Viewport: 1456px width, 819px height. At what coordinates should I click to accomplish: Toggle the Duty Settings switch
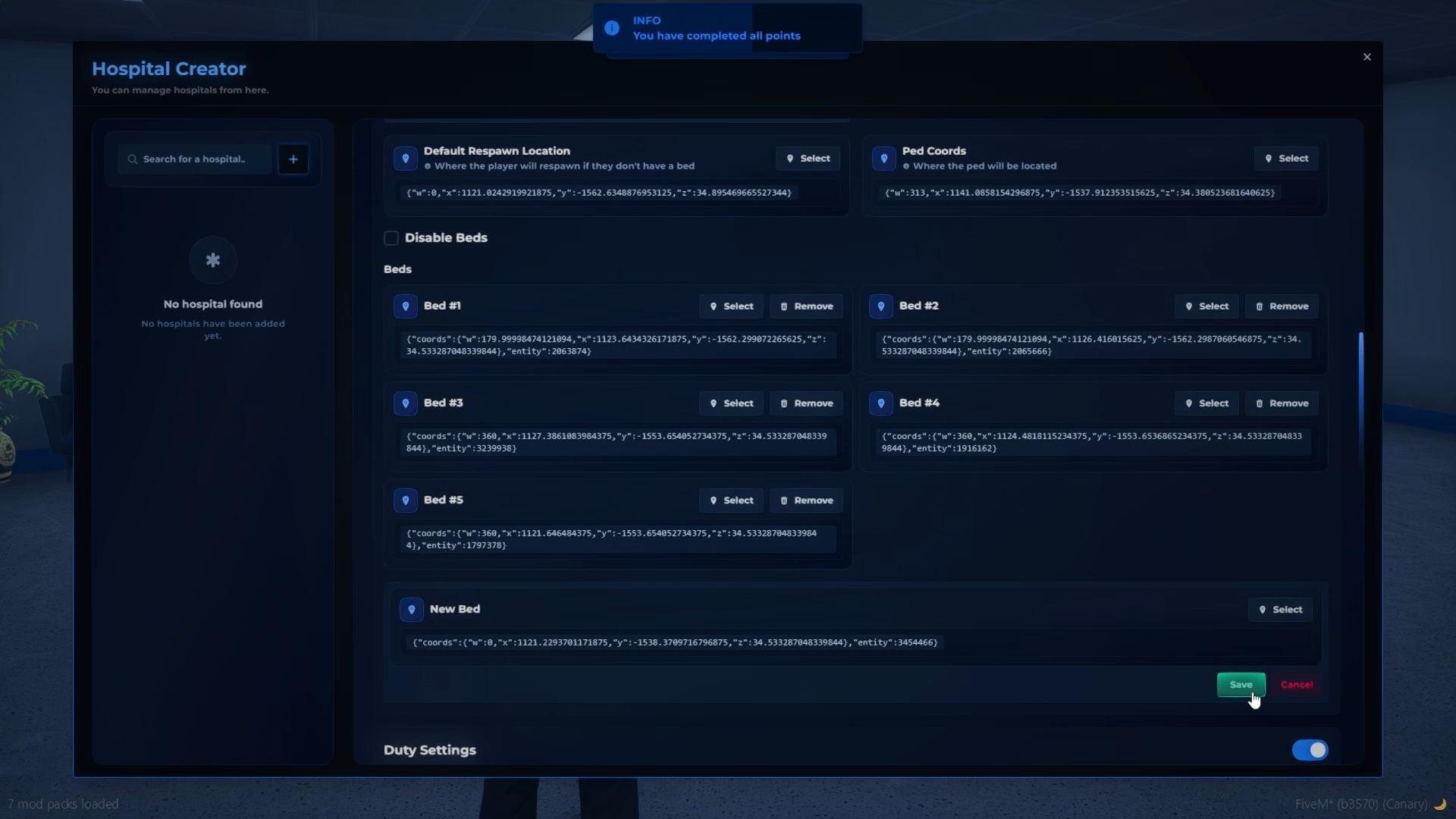pyautogui.click(x=1310, y=750)
